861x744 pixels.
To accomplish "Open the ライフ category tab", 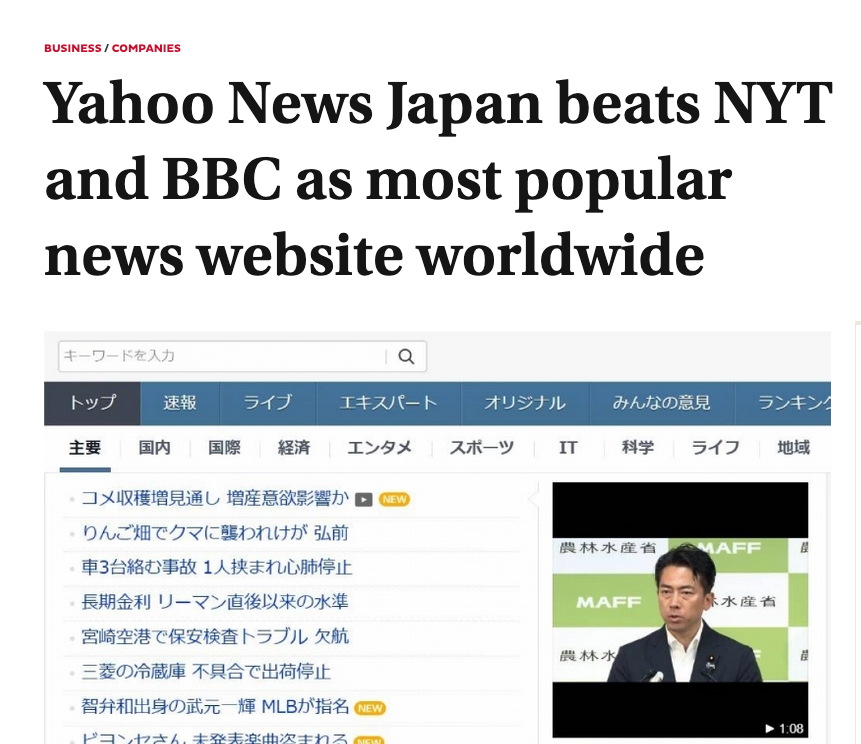I will tap(715, 448).
